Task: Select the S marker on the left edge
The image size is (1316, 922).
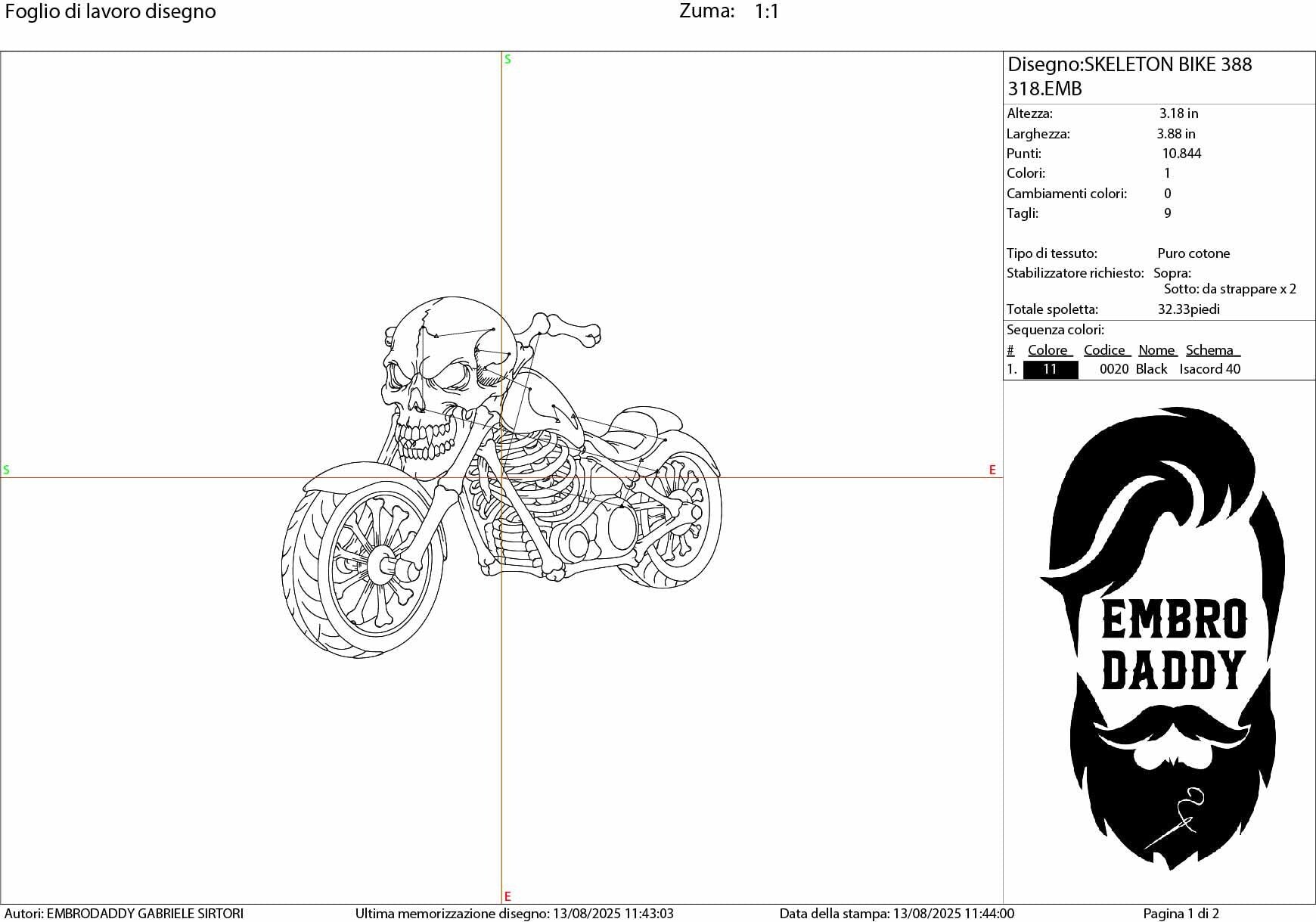Action: tap(7, 469)
